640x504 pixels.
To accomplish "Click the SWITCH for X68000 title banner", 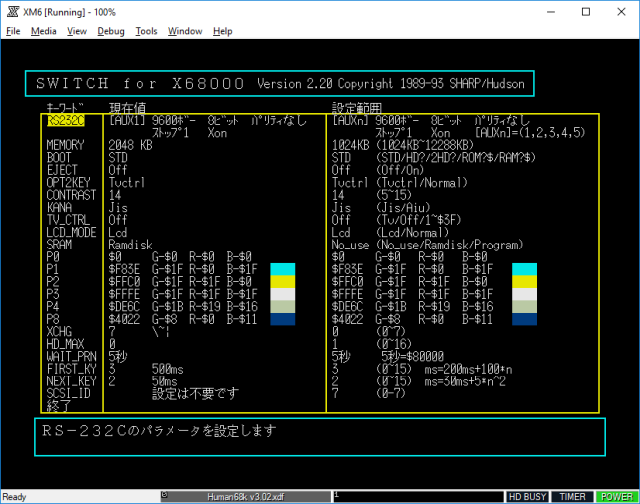I will tap(280, 84).
